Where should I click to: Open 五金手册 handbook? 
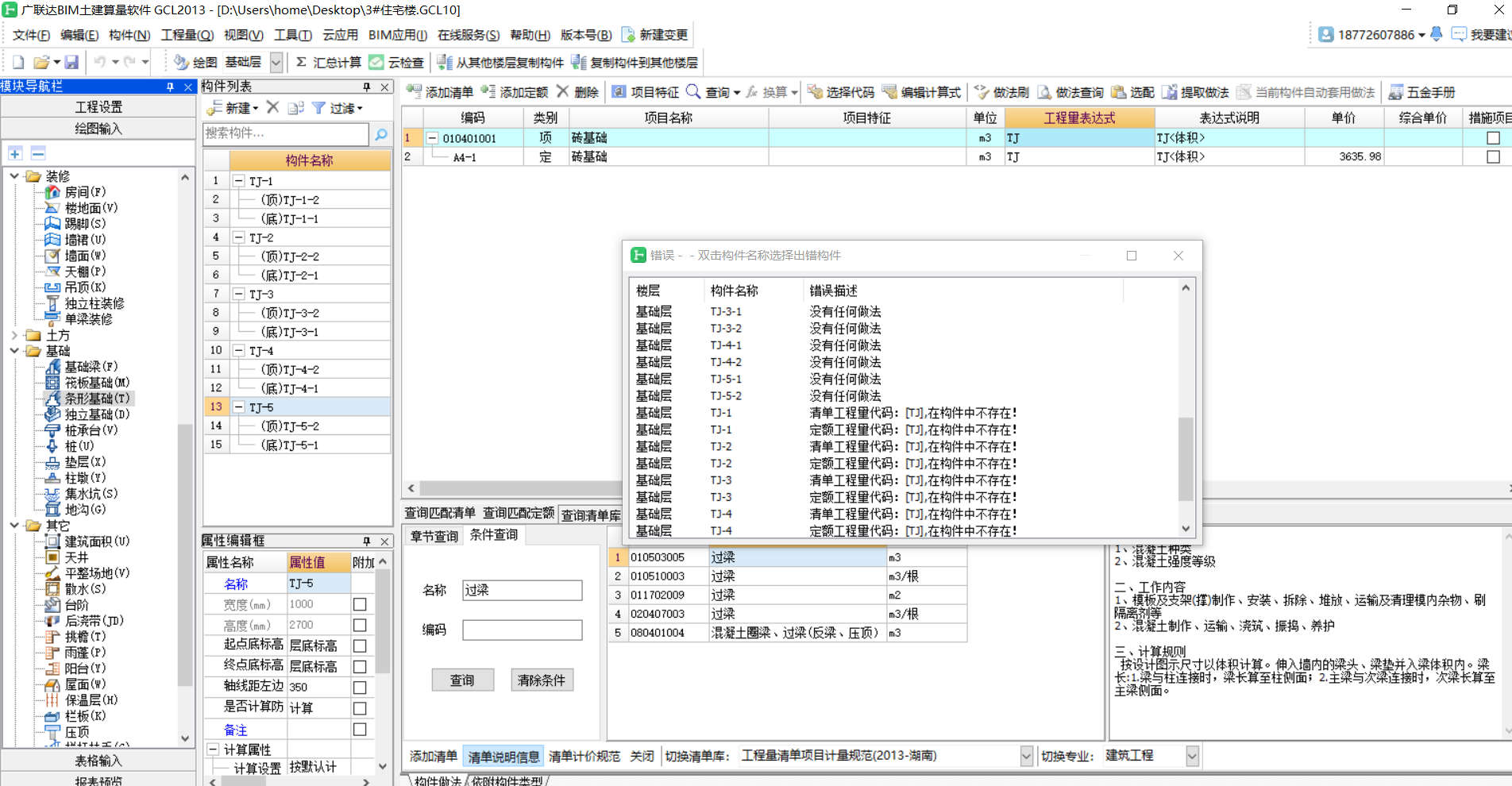point(1421,92)
